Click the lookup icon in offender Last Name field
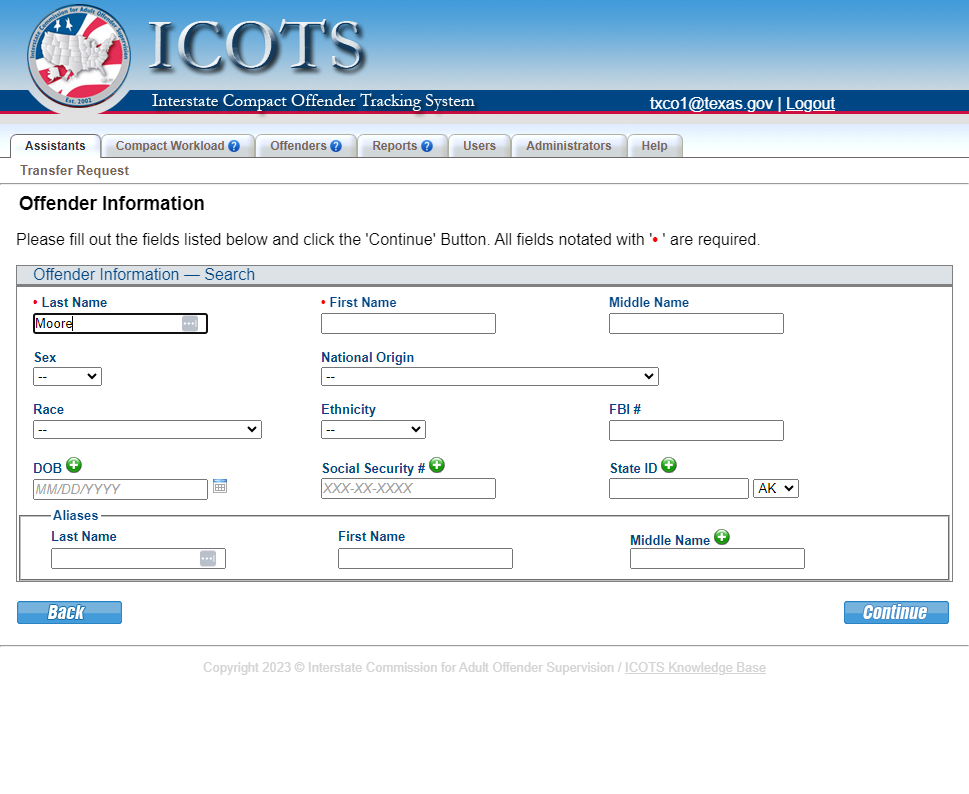Viewport: 969px width, 794px height. (x=190, y=323)
